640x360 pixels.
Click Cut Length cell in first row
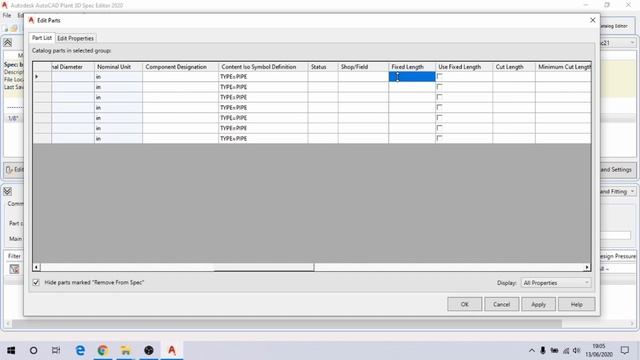pos(514,77)
